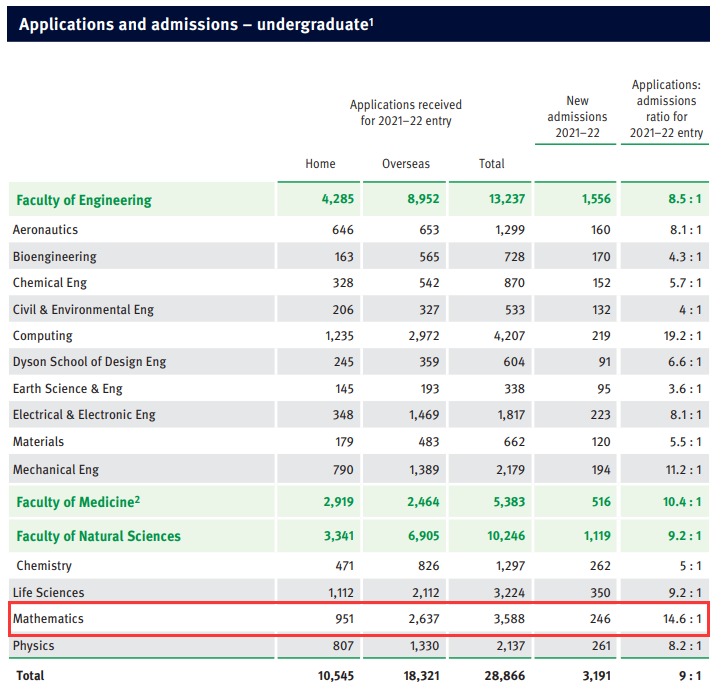Screen dimensions: 714x695
Task: Click Mathematics ratio 14.6 : 1
Action: (x=683, y=619)
